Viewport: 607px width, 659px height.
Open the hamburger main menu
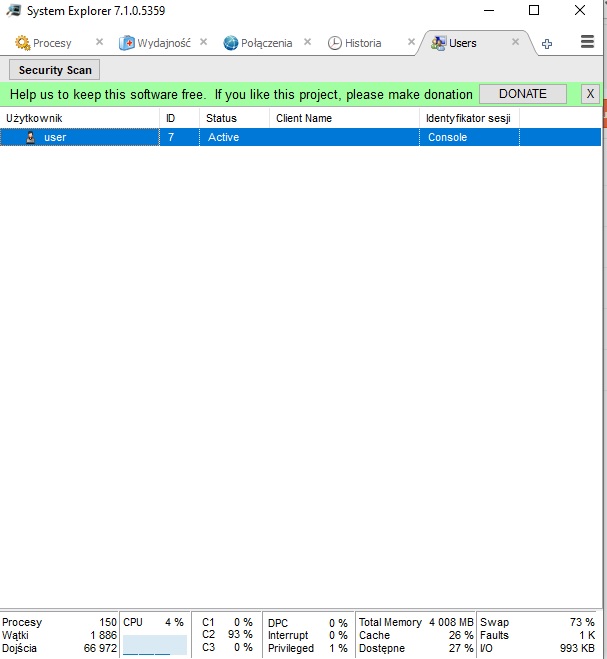(x=587, y=42)
